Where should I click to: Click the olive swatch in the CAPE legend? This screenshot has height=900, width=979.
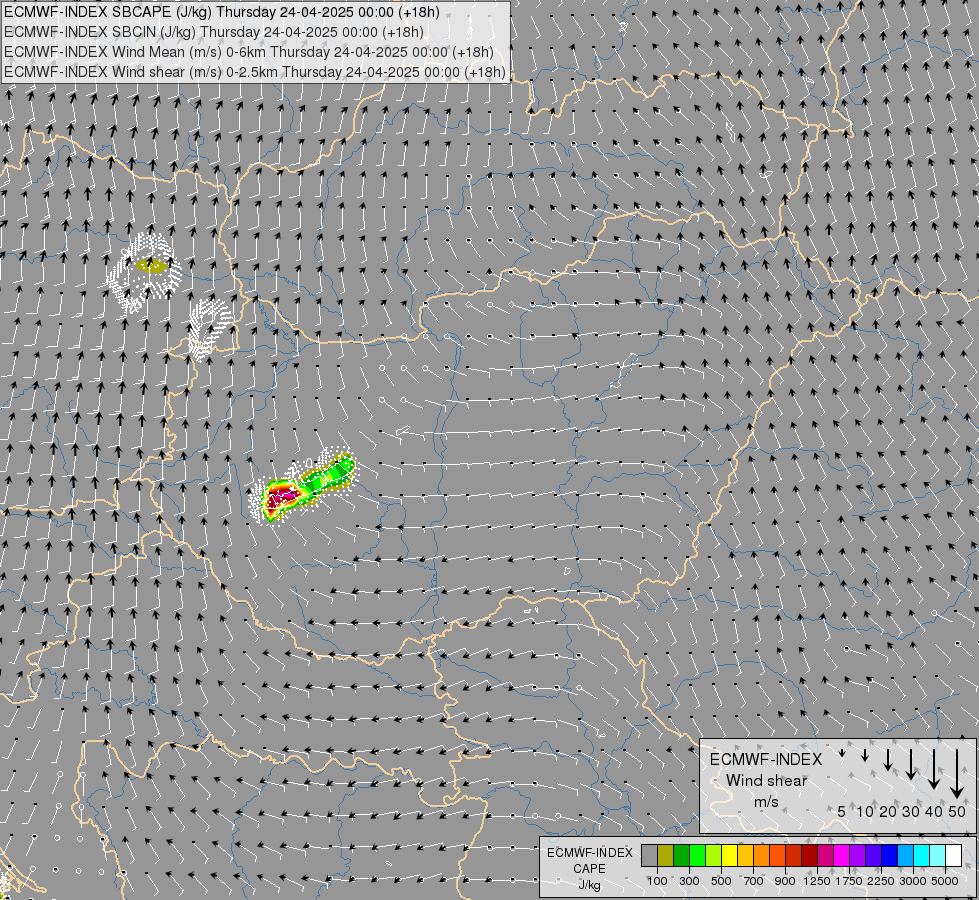pyautogui.click(x=666, y=856)
